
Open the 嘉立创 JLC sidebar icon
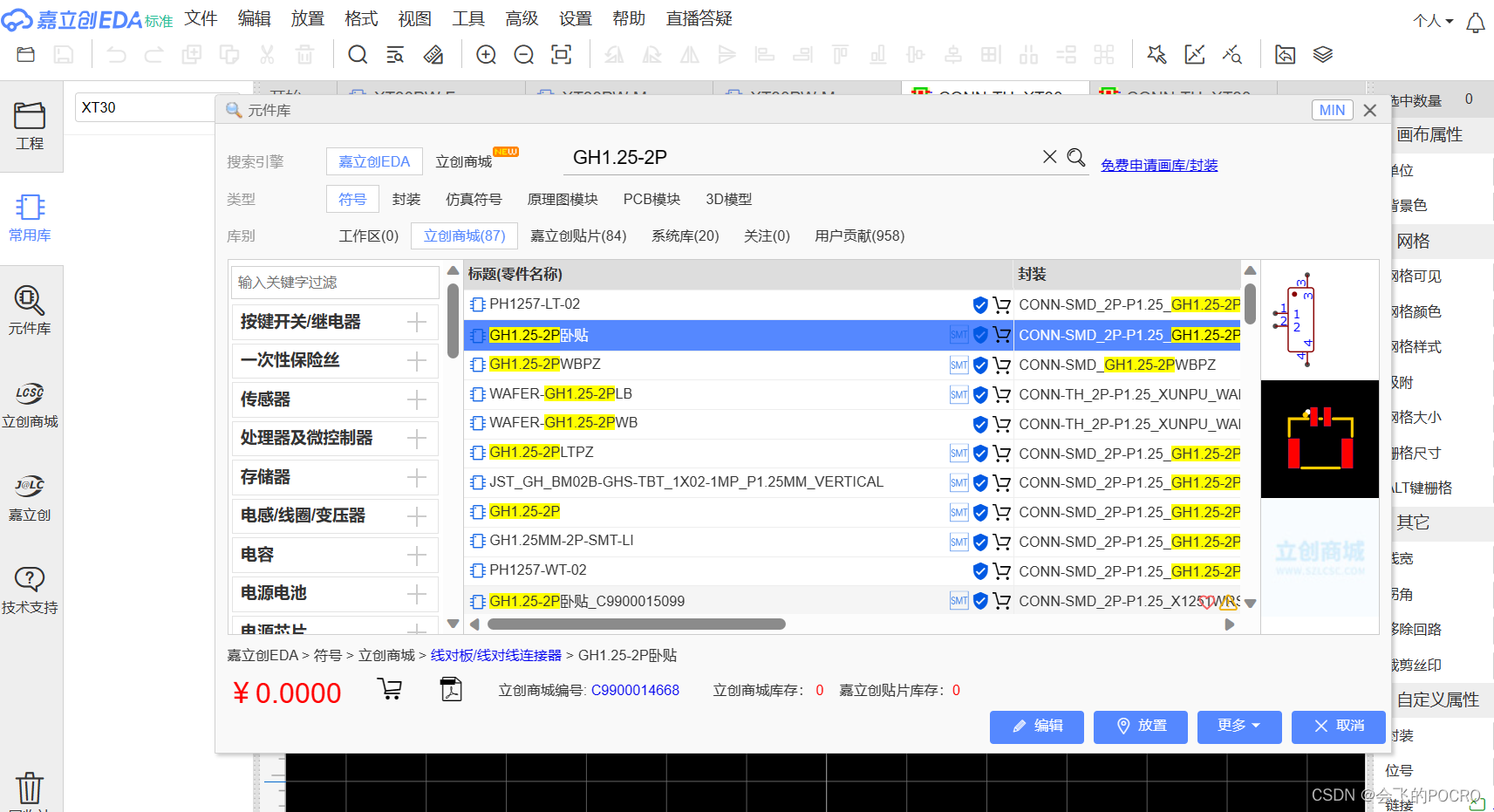coord(30,497)
